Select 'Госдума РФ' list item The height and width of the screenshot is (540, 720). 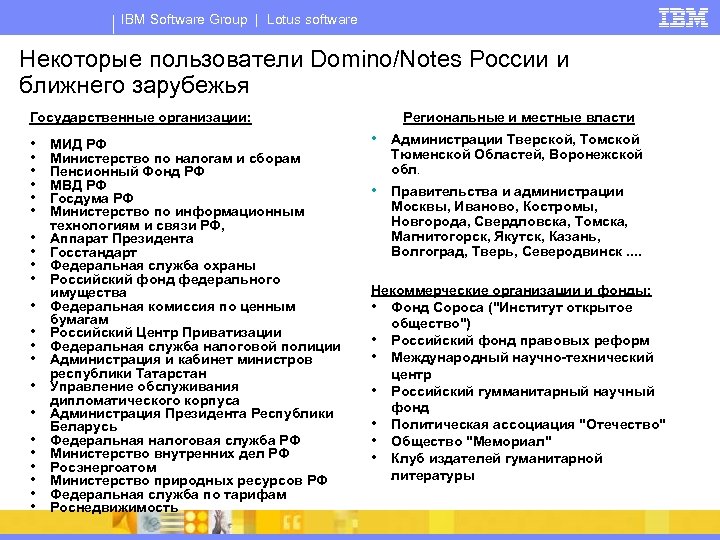point(92,198)
